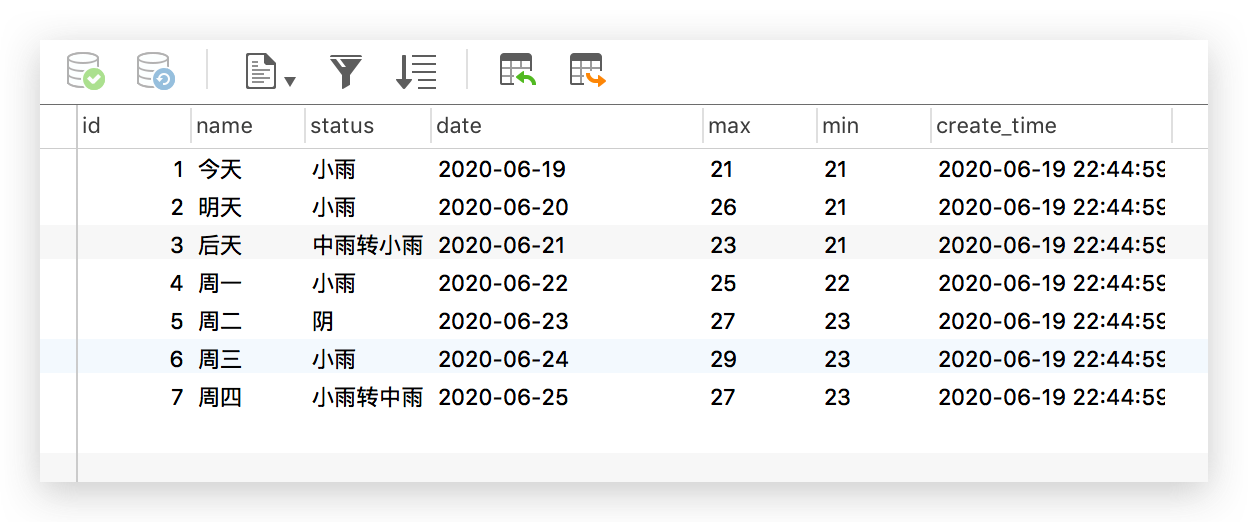The width and height of the screenshot is (1248, 522).
Task: Click the status column header
Action: tap(368, 126)
